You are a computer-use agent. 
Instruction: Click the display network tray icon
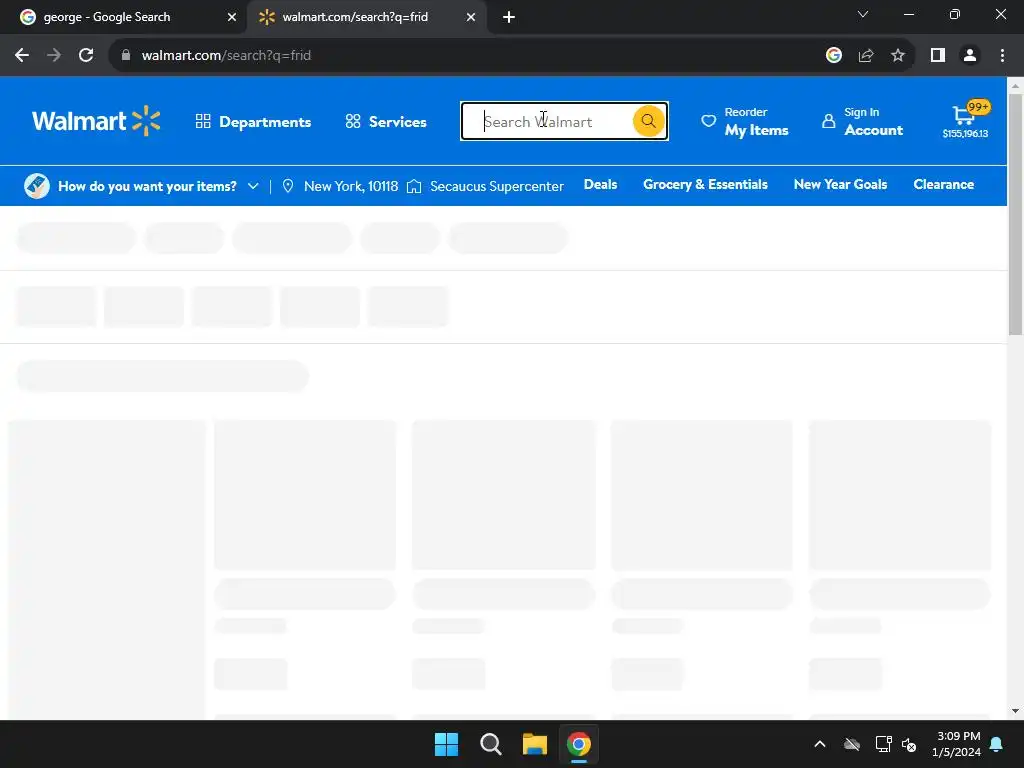pyautogui.click(x=884, y=744)
